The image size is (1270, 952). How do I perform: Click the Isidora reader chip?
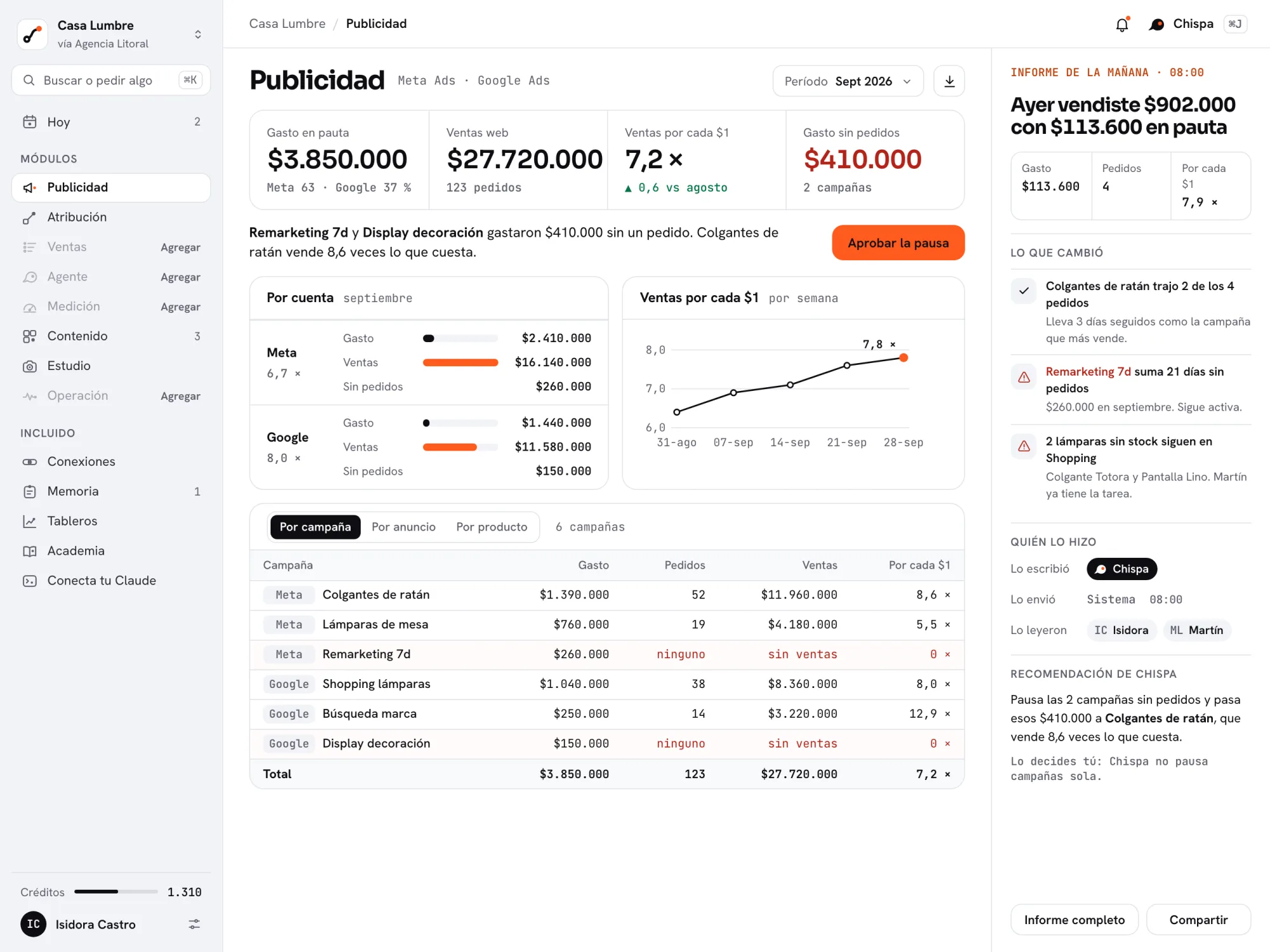(1121, 630)
